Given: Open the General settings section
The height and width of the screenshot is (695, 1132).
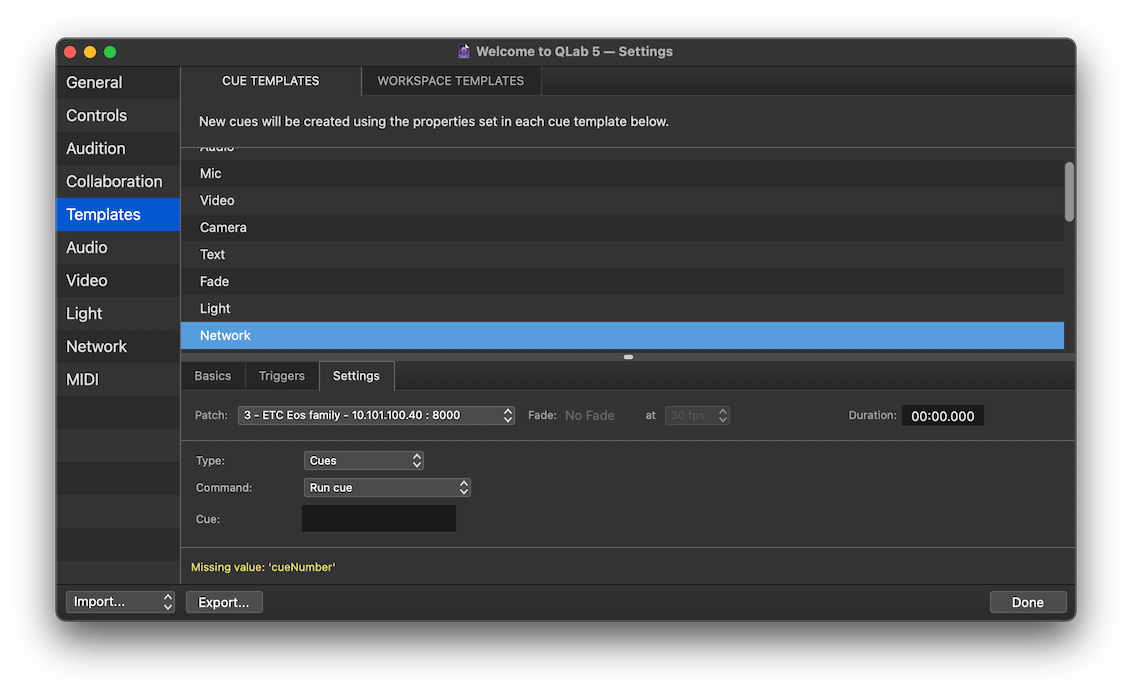Looking at the screenshot, I should tap(118, 82).
